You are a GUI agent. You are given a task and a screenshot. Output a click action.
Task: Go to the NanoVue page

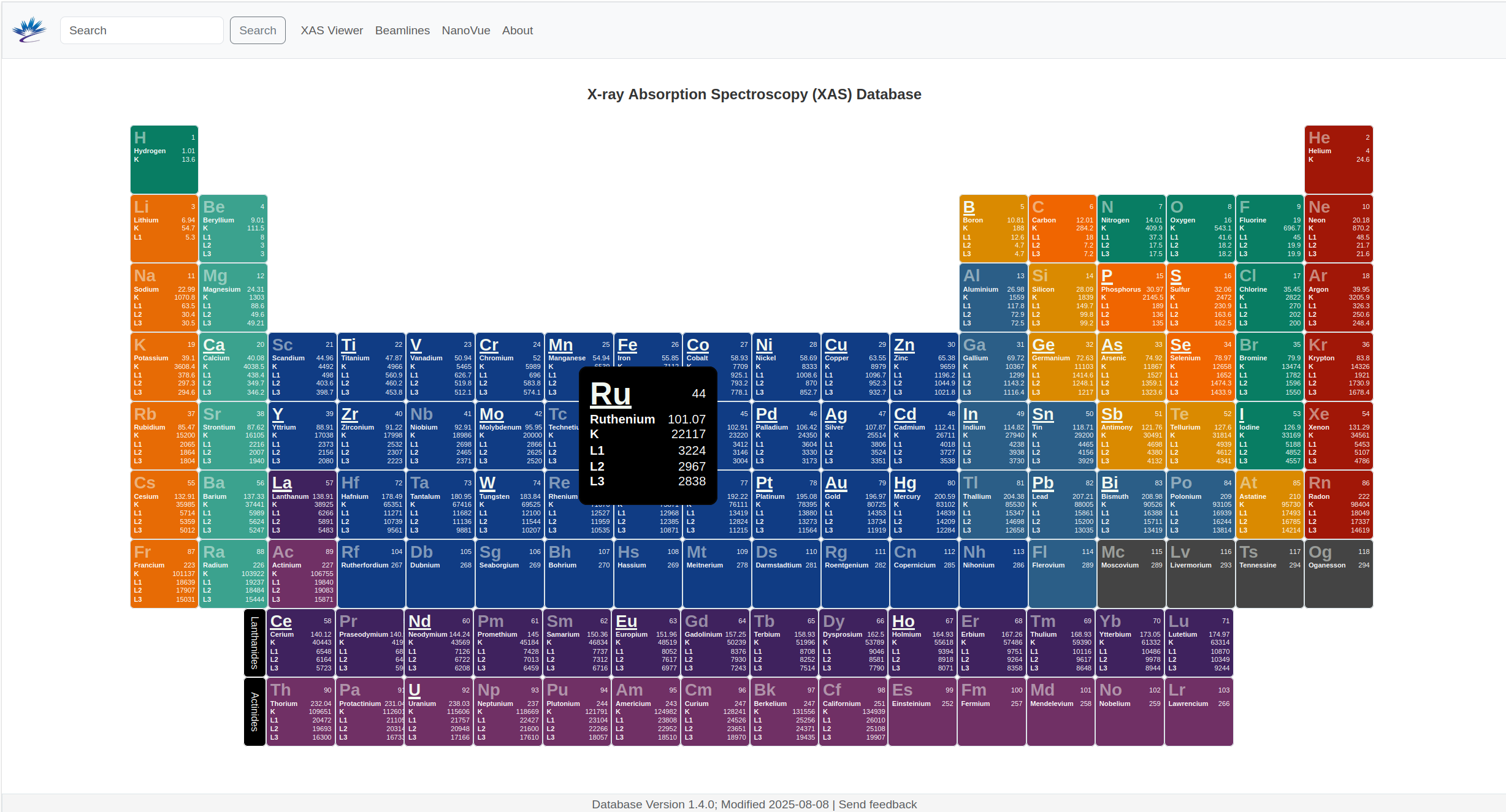coord(465,30)
